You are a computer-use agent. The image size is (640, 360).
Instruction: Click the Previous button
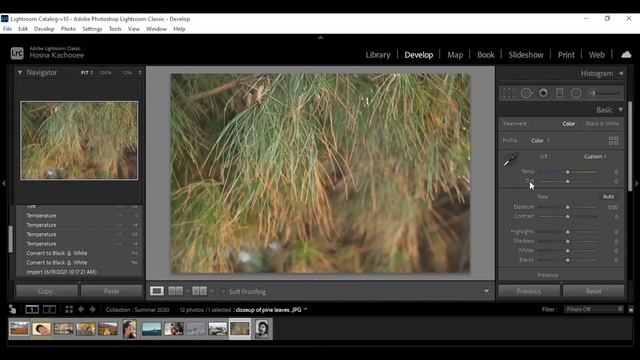529,291
